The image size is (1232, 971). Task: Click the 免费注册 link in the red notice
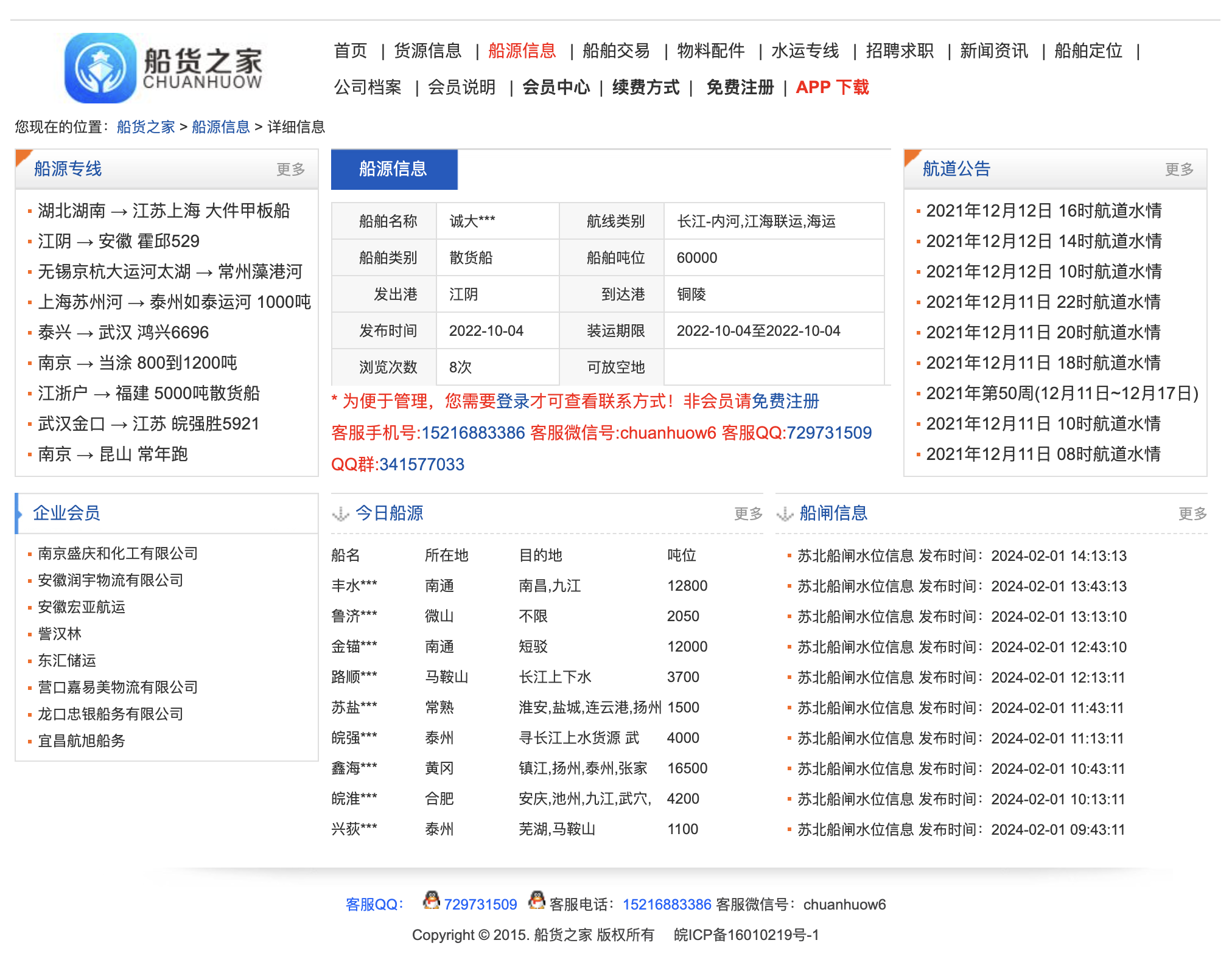tap(785, 401)
